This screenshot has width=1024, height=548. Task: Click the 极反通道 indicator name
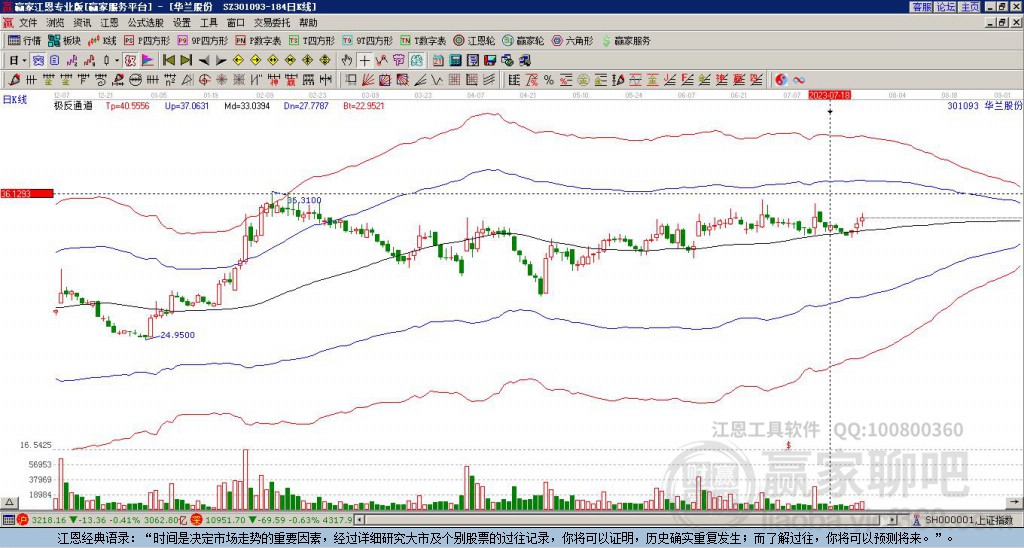coord(73,106)
